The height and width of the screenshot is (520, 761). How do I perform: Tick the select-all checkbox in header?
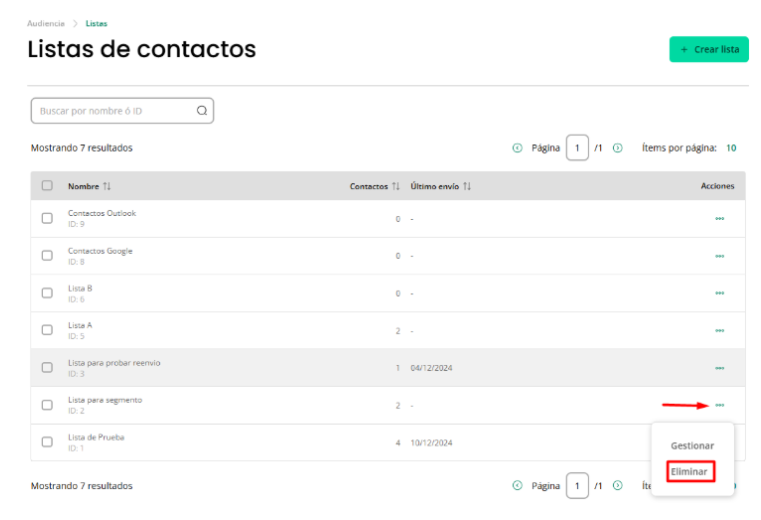pyautogui.click(x=47, y=185)
